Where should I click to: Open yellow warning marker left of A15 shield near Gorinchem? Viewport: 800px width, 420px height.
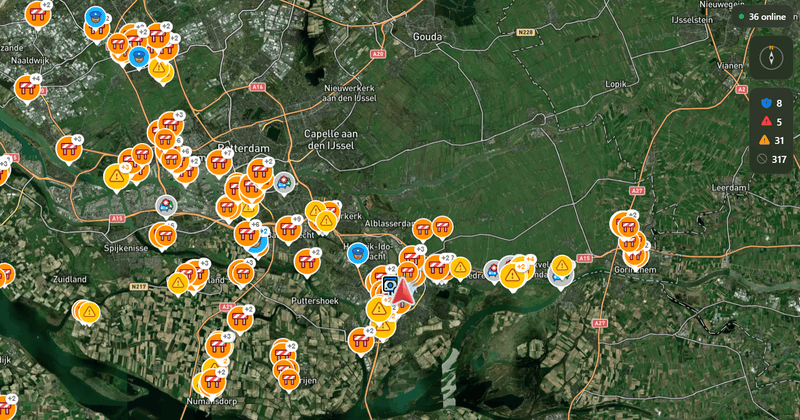pyautogui.click(x=562, y=266)
